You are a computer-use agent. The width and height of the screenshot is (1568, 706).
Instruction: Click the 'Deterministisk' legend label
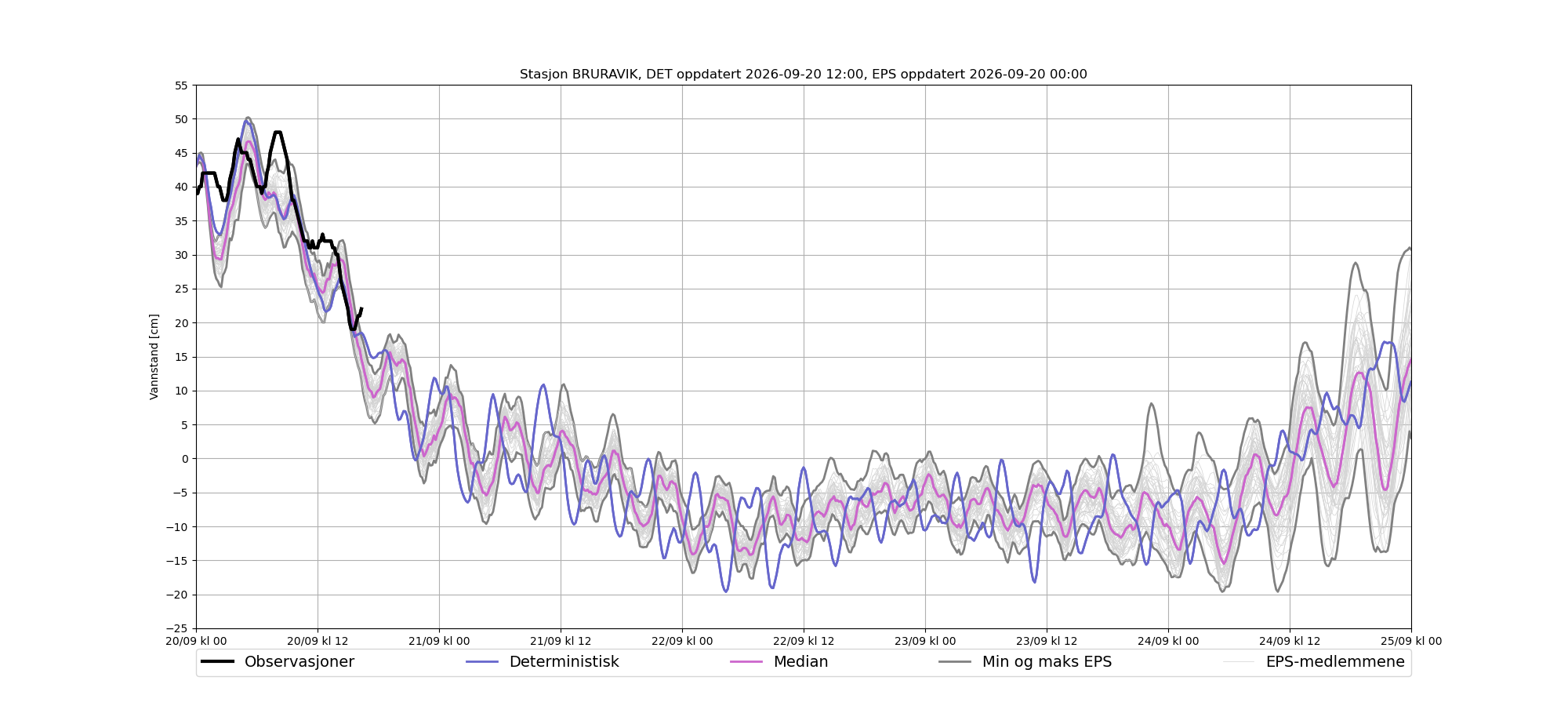click(564, 662)
